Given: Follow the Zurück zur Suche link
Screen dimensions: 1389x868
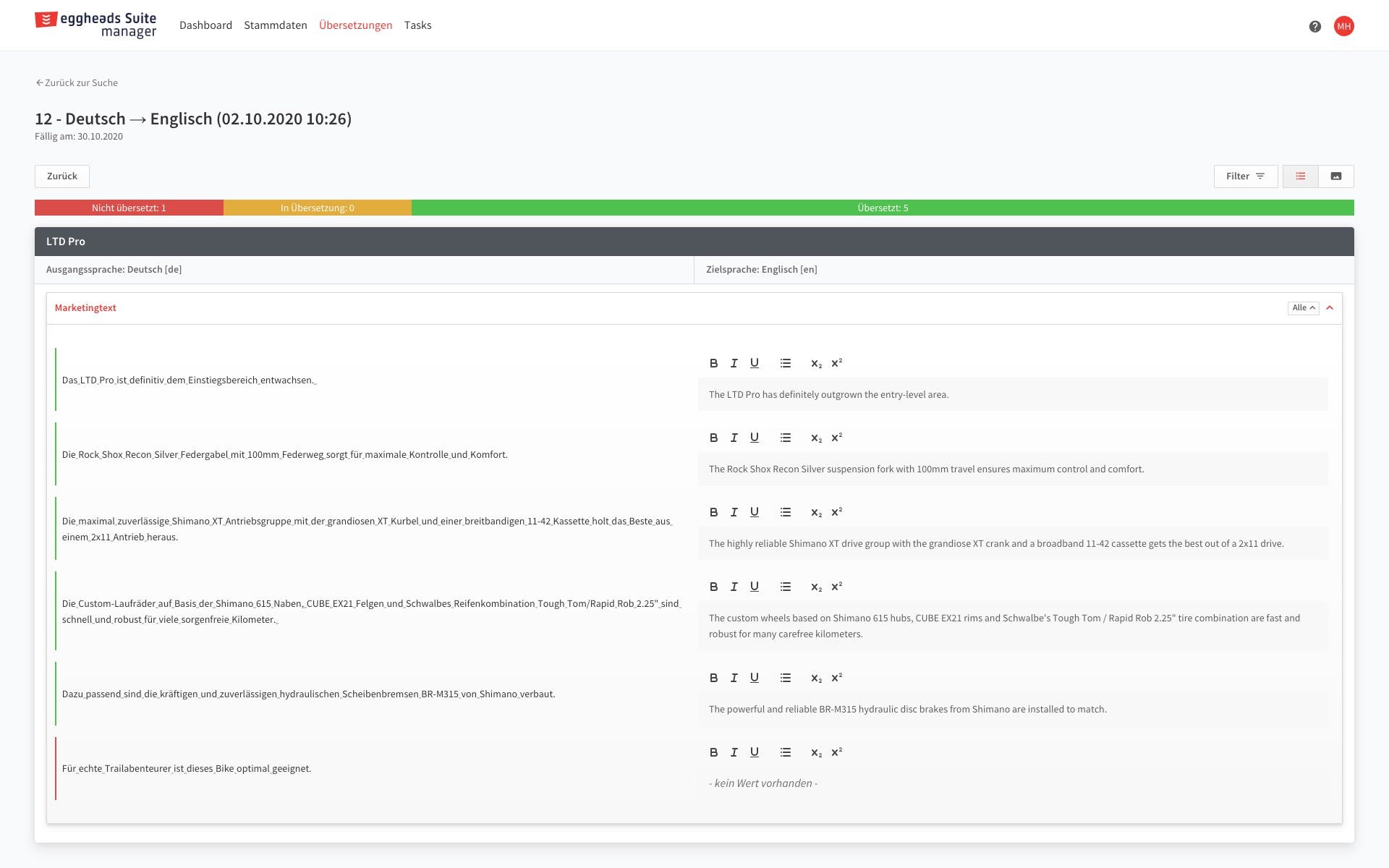Looking at the screenshot, I should [77, 82].
